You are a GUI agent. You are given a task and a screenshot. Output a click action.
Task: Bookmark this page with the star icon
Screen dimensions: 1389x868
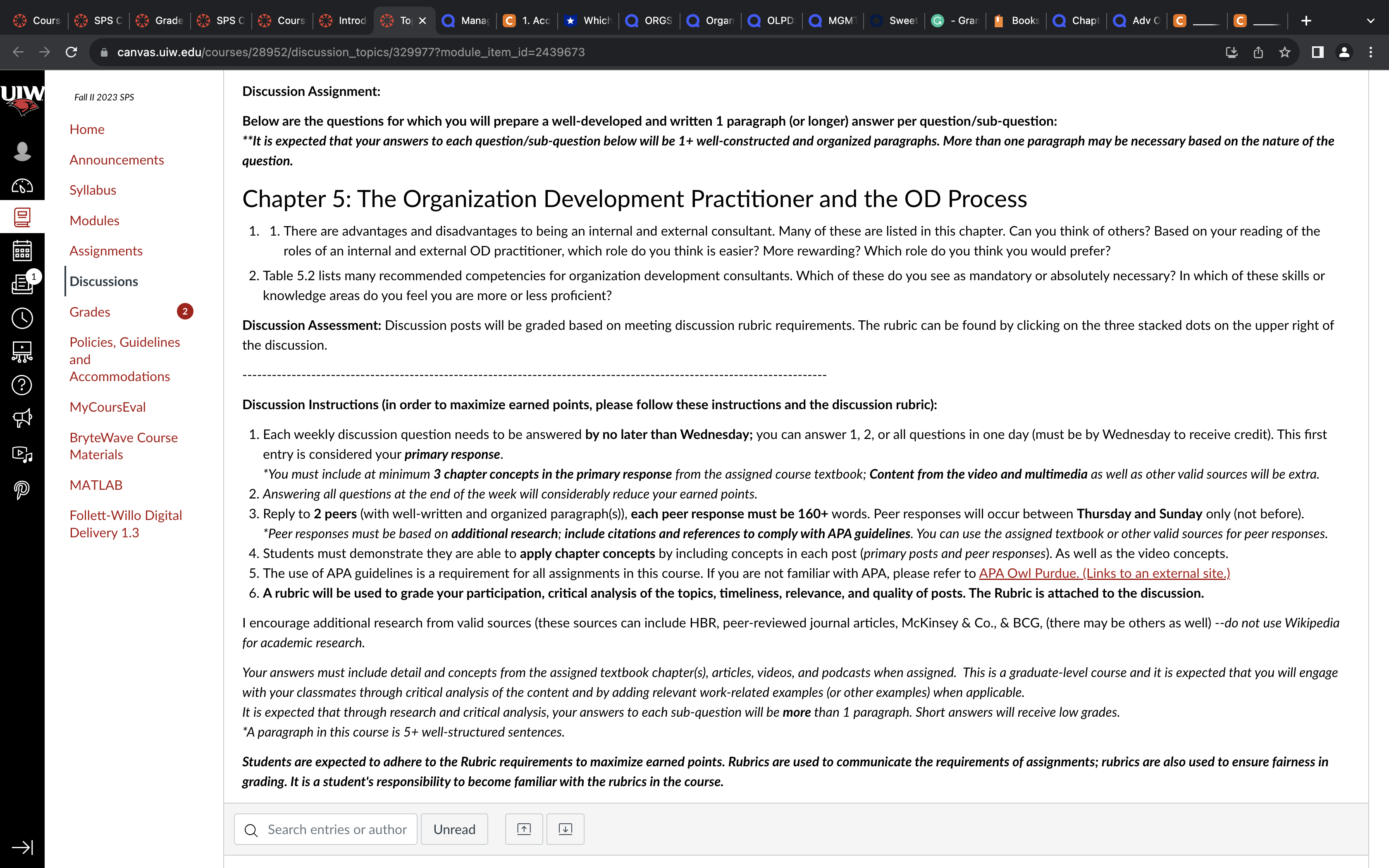pos(1284,52)
